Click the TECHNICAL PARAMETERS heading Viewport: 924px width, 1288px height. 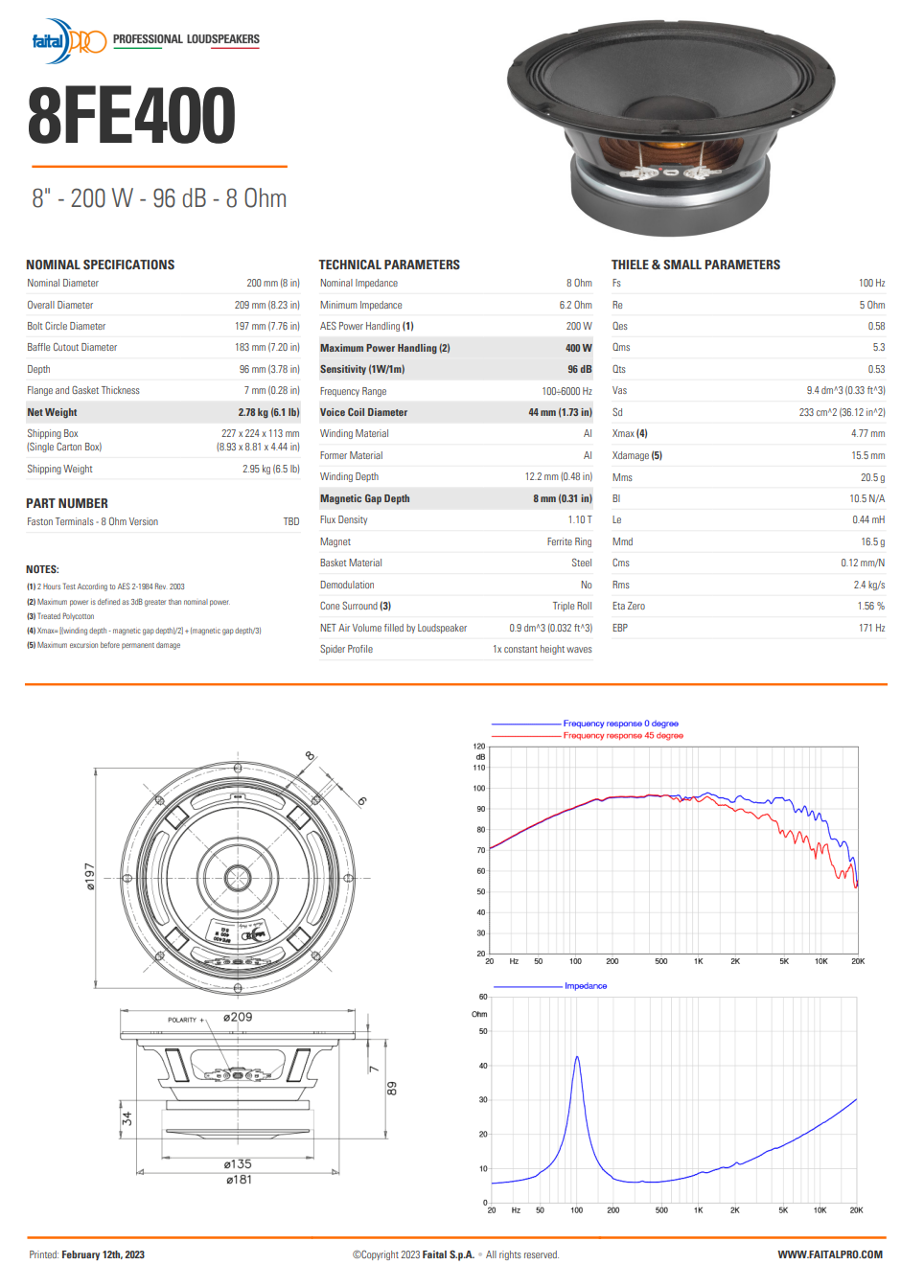click(x=389, y=264)
